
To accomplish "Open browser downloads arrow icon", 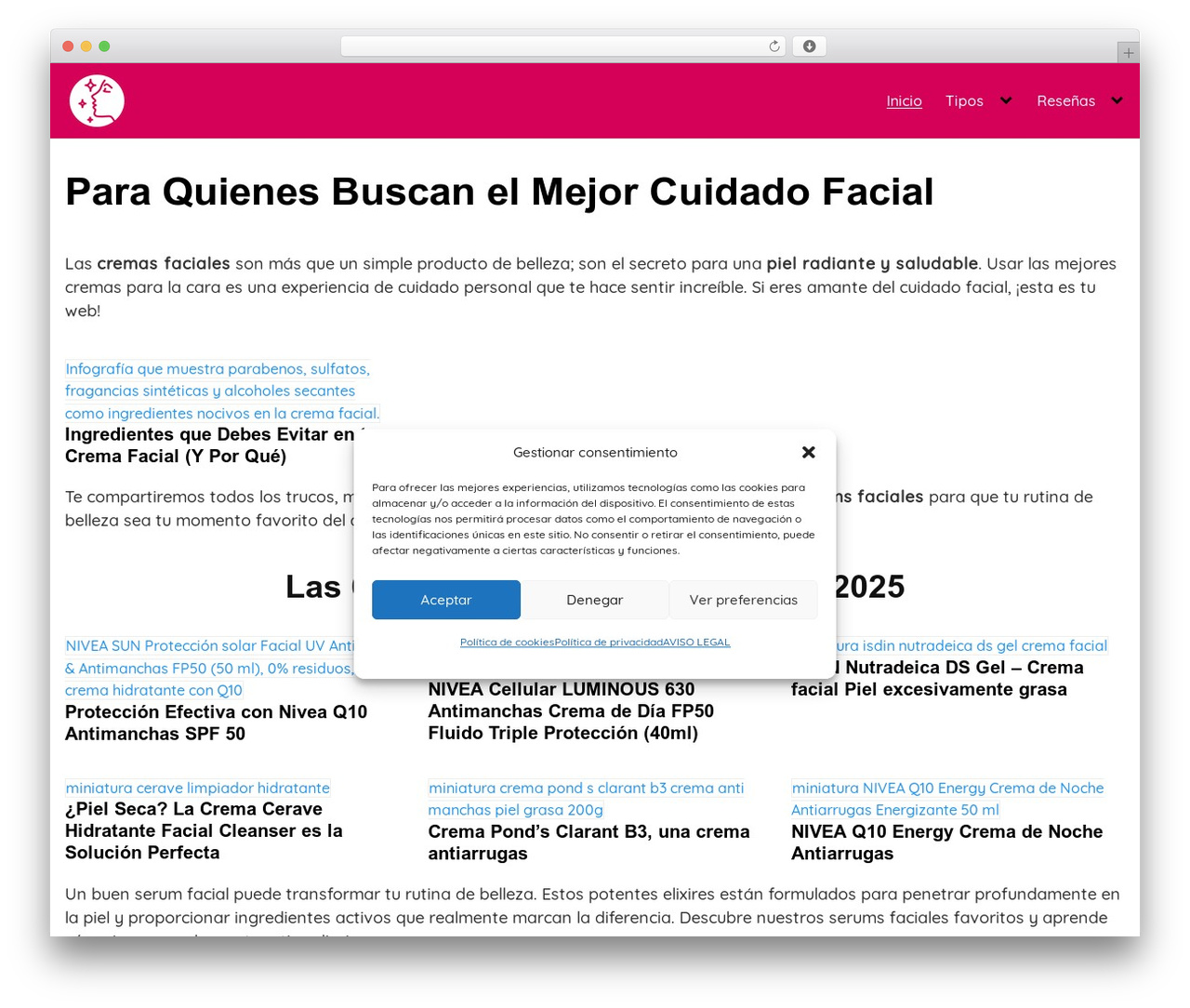I will click(809, 46).
